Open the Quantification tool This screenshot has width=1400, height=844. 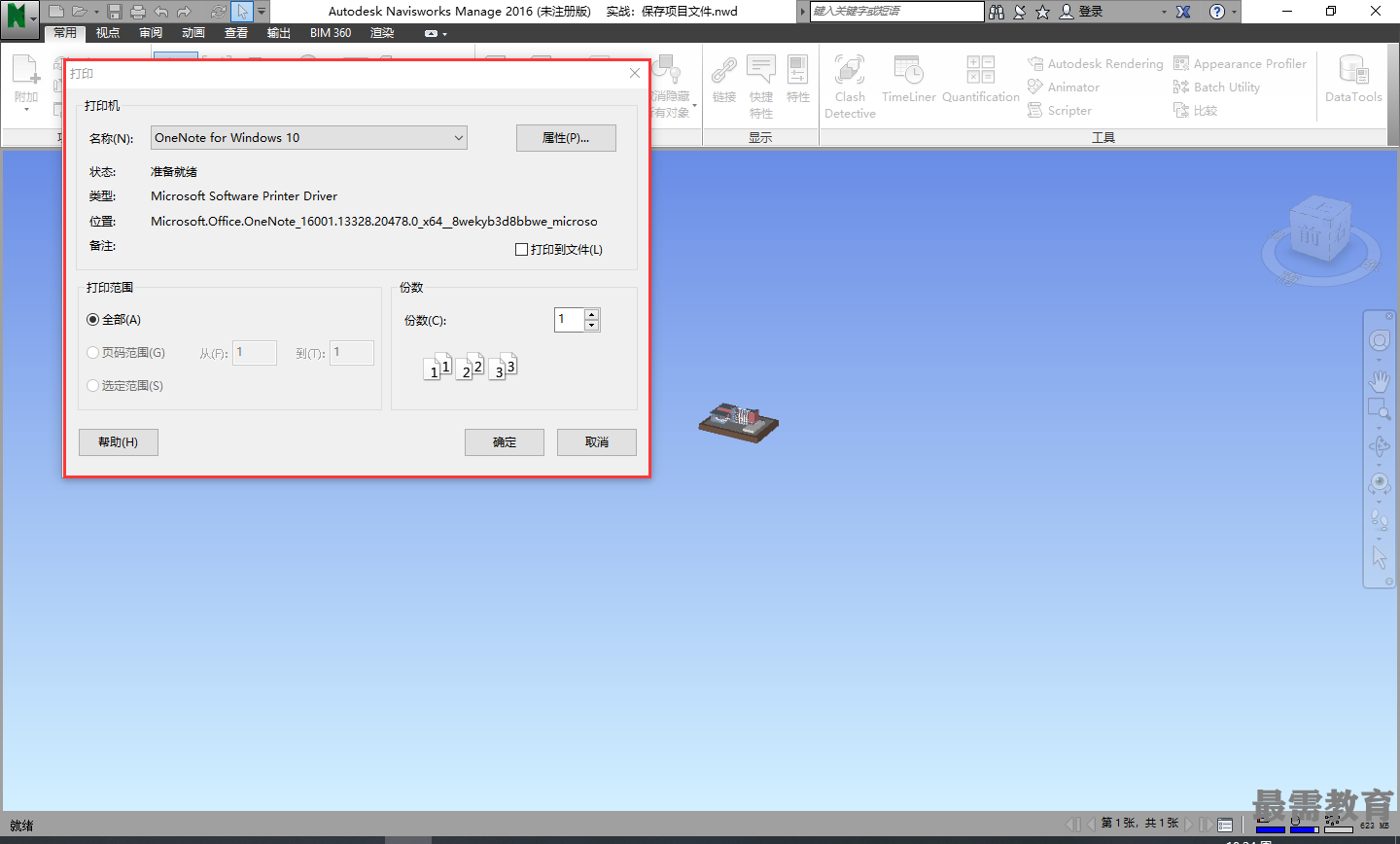tap(981, 79)
